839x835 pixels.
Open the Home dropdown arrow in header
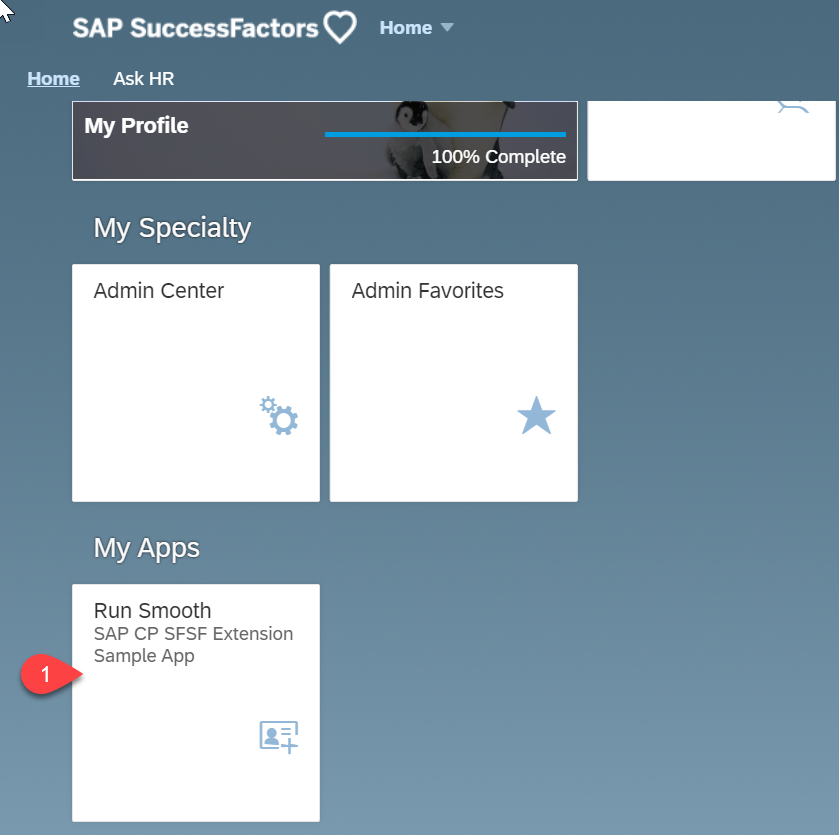coord(447,27)
